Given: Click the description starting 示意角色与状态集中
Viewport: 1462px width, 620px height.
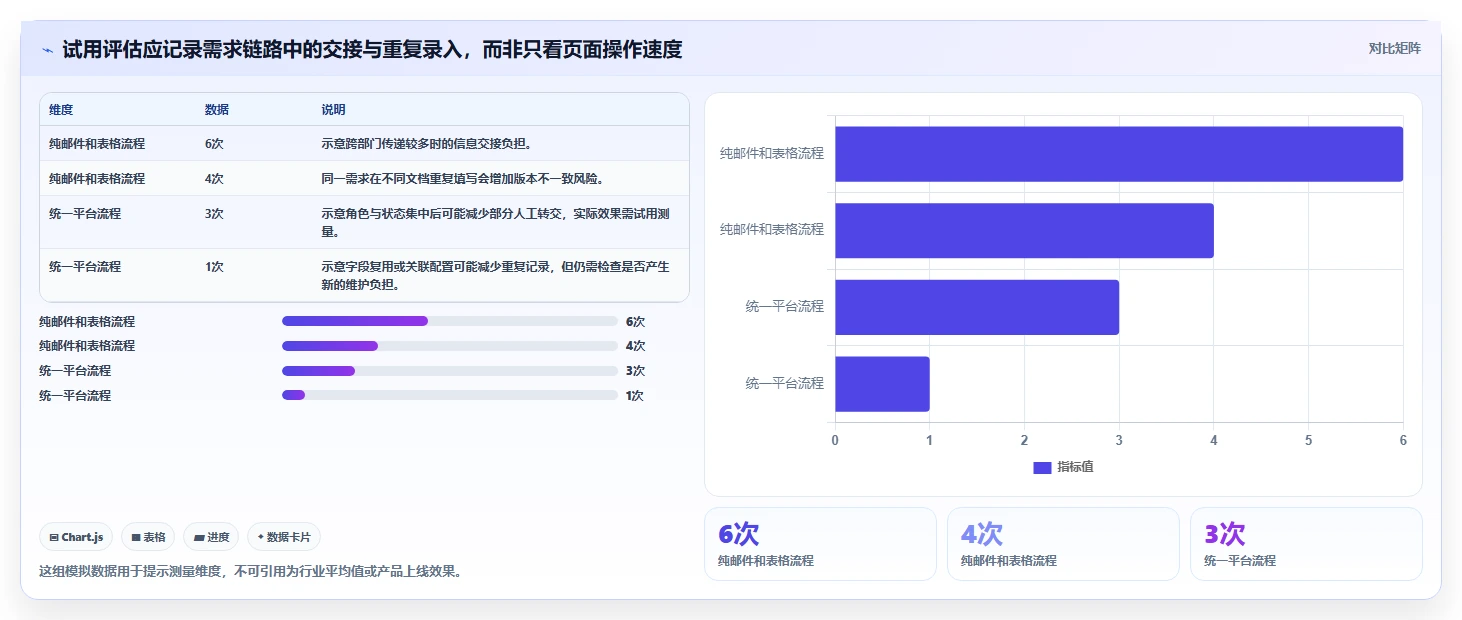Looking at the screenshot, I should pyautogui.click(x=495, y=223).
